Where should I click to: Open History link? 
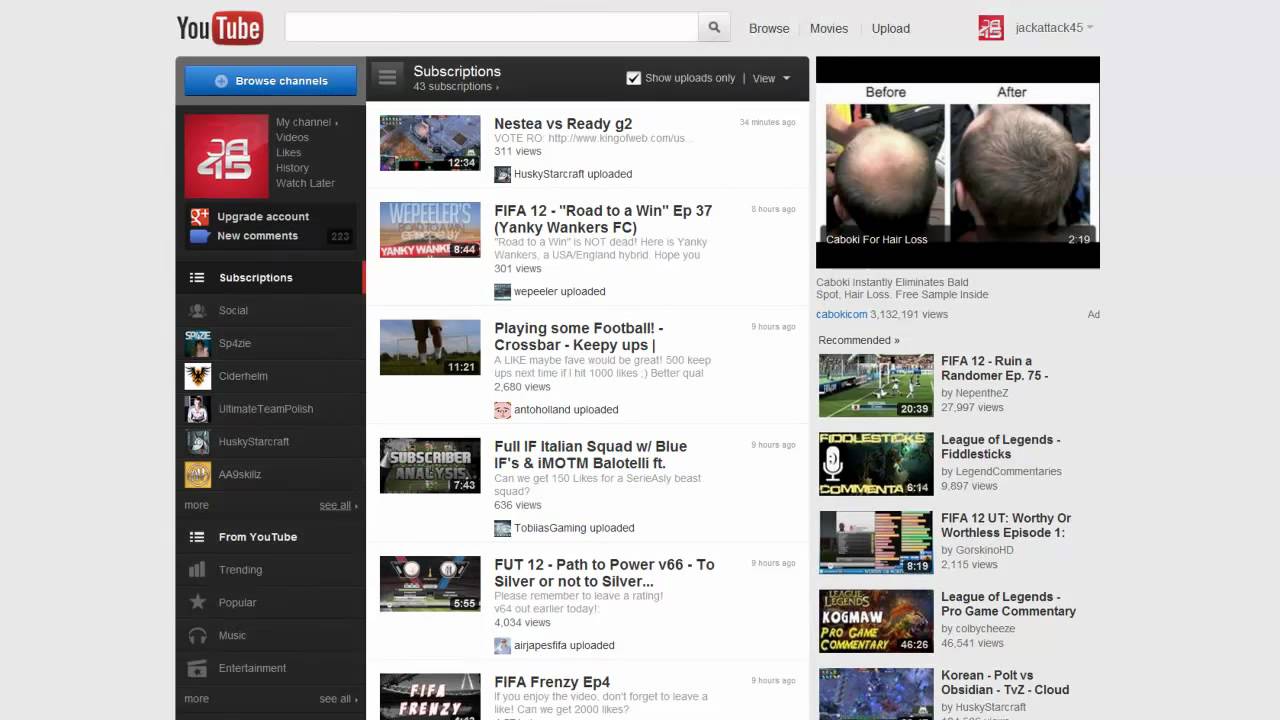pyautogui.click(x=292, y=168)
